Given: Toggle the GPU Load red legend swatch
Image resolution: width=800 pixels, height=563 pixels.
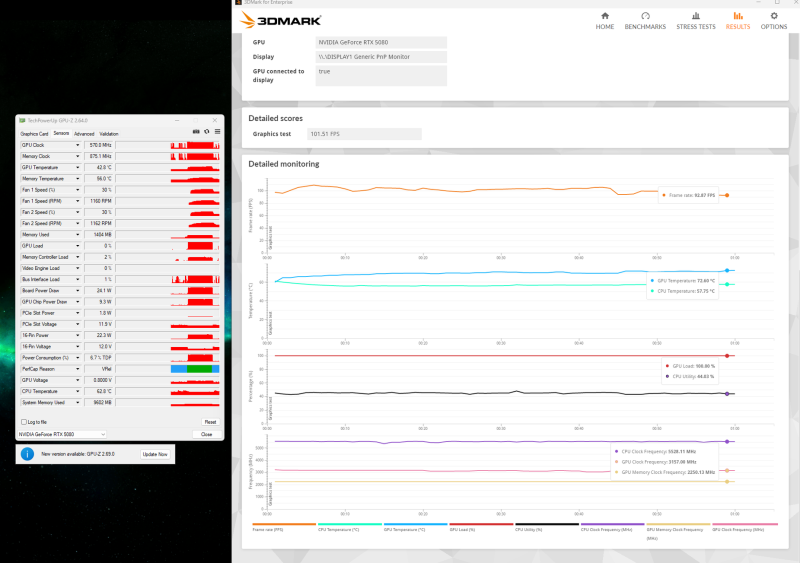Looking at the screenshot, I should coord(481,524).
